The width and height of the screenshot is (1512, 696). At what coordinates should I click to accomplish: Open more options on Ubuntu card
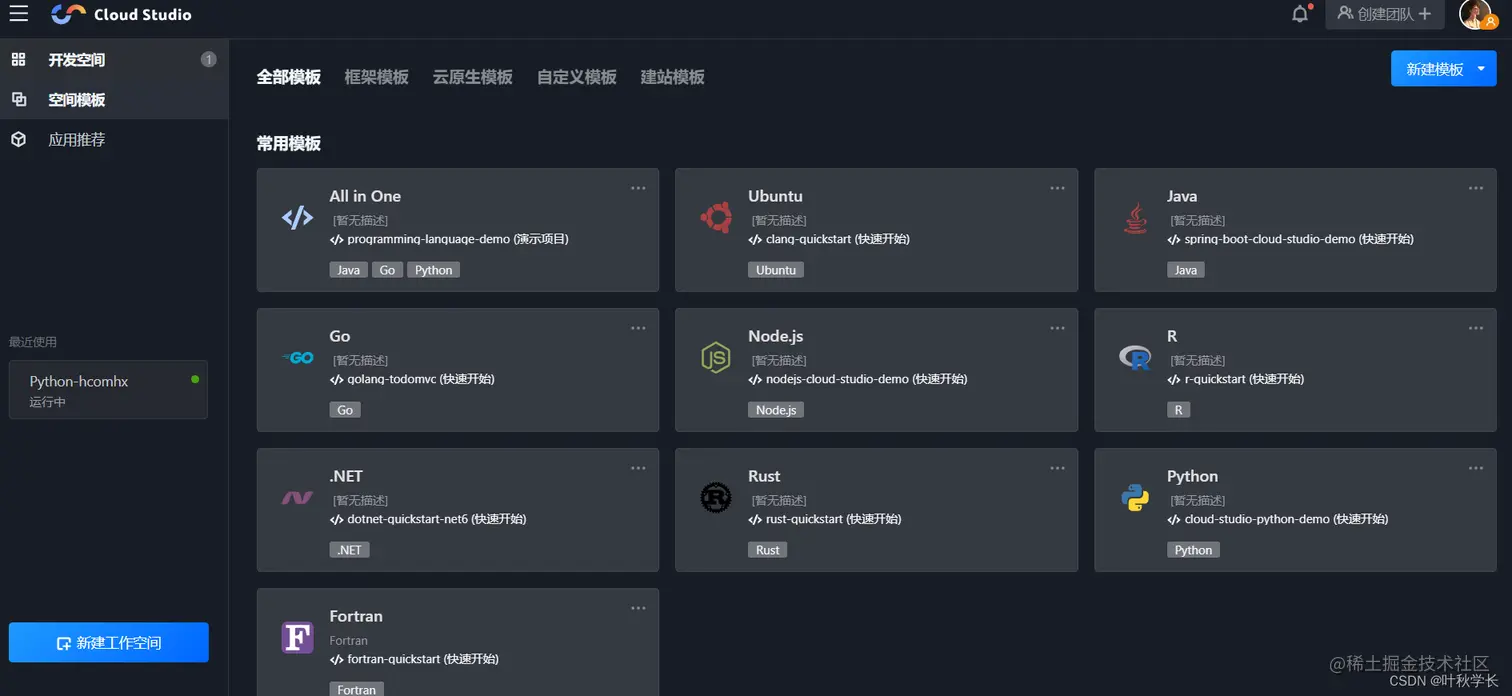click(x=1057, y=188)
